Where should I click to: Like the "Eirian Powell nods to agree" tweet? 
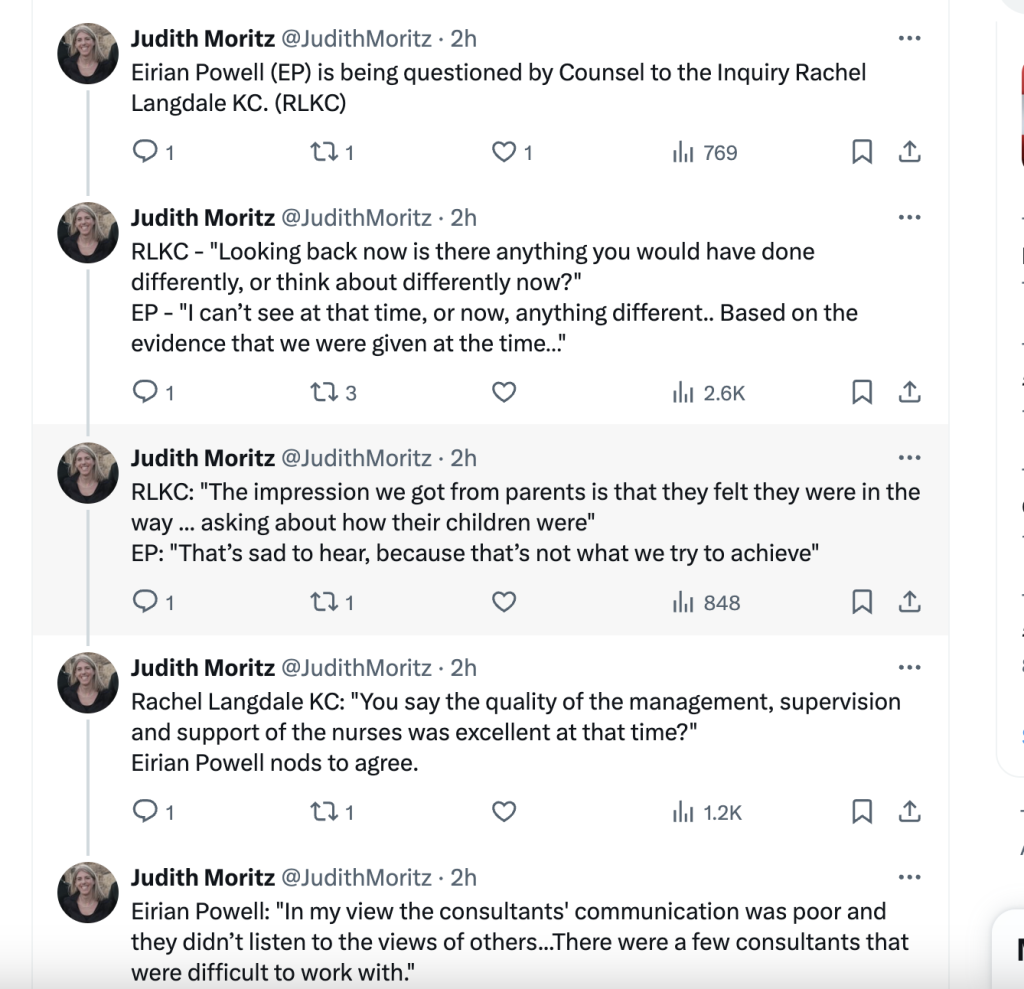(504, 812)
